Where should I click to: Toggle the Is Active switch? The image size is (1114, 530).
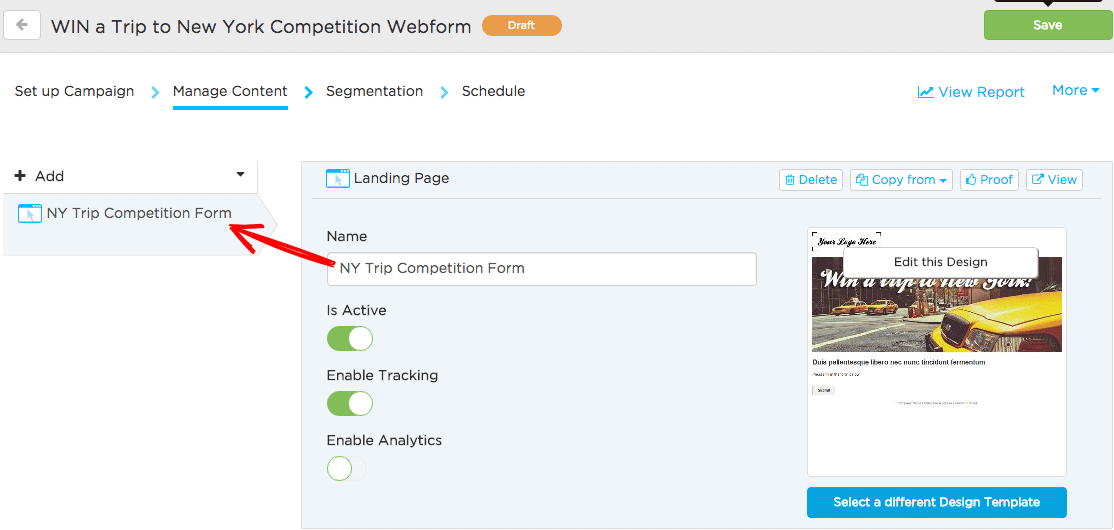point(350,339)
